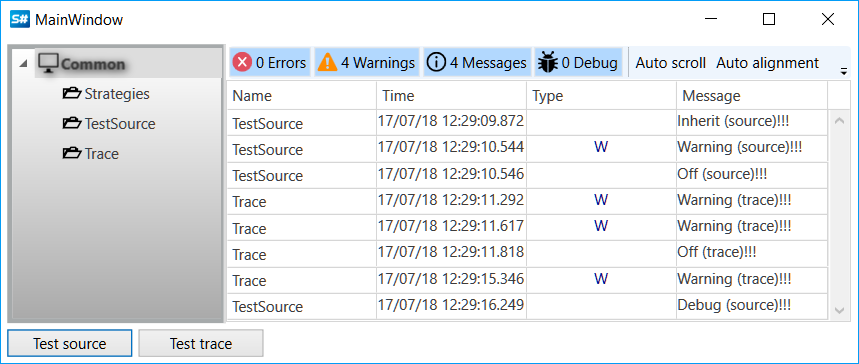Select the 'Inherit (source)!!!' message cell
Image resolution: width=859 pixels, height=364 pixels.
pos(752,122)
